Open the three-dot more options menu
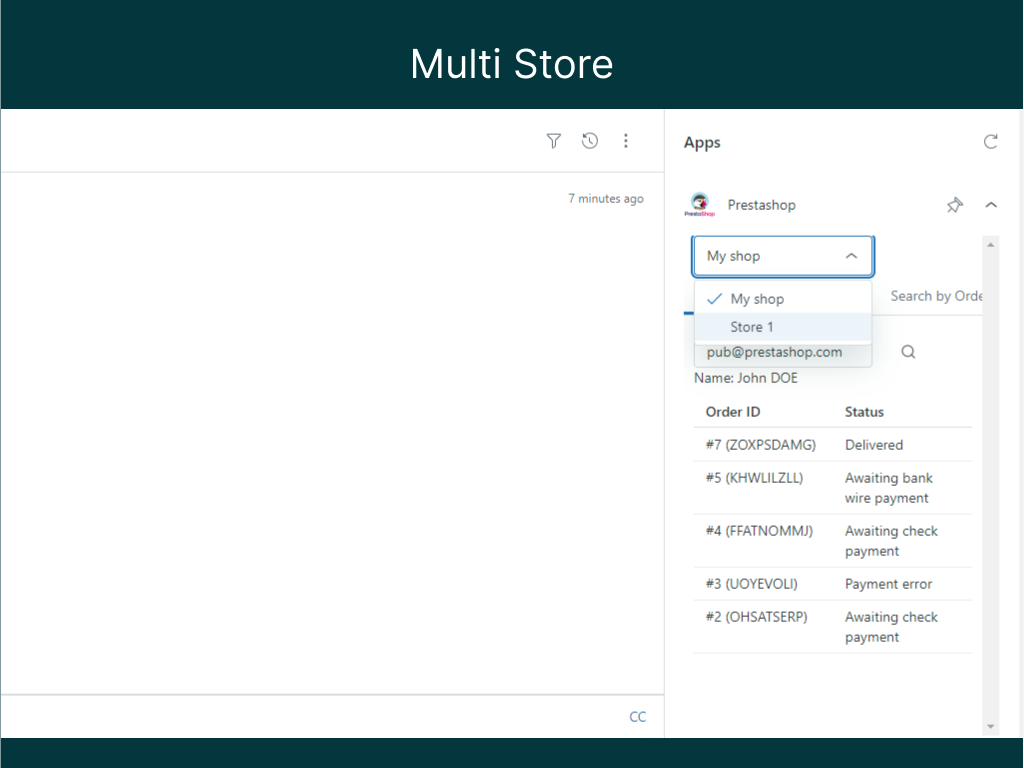The width and height of the screenshot is (1024, 768). tap(626, 141)
